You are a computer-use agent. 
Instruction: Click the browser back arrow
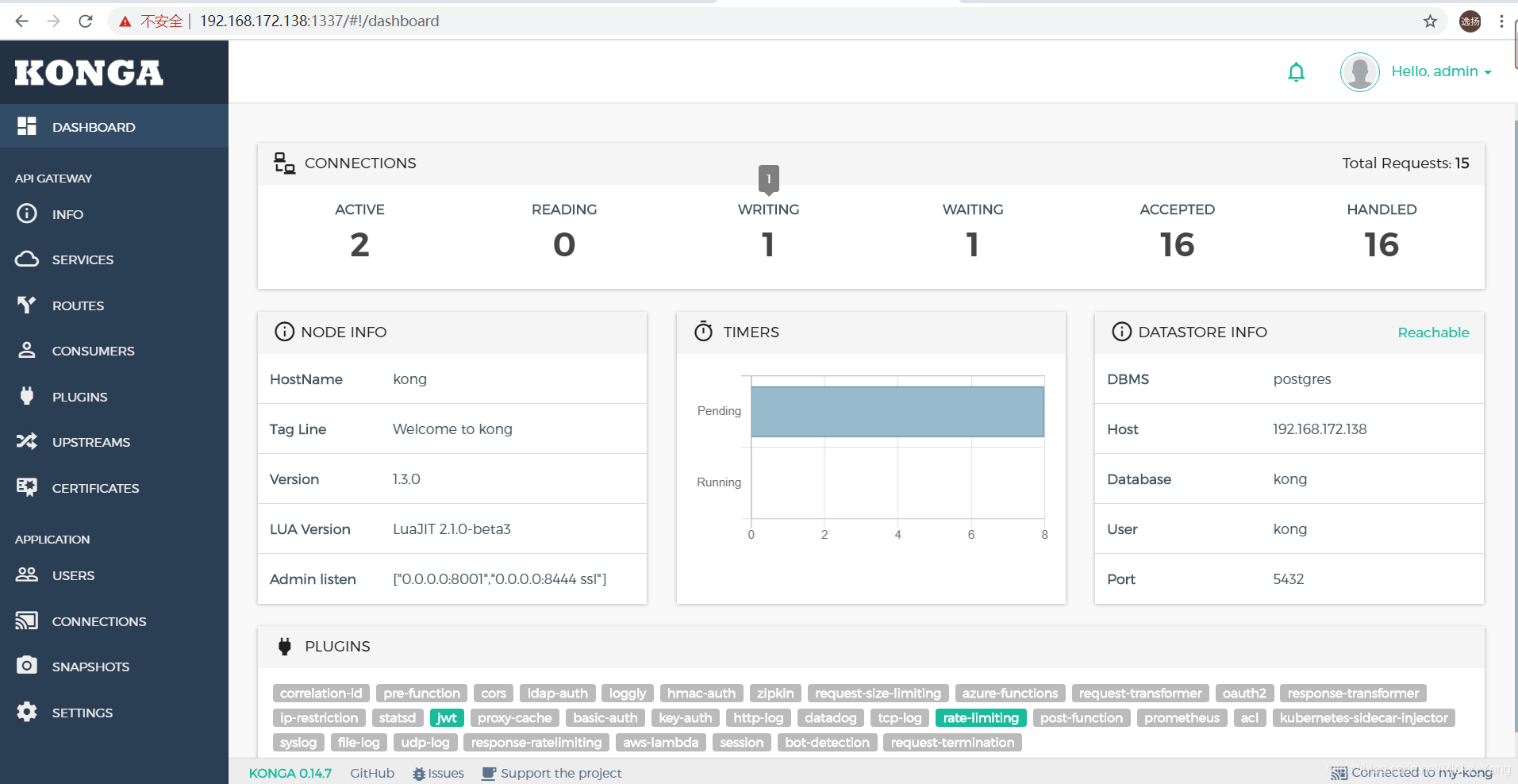click(x=21, y=21)
